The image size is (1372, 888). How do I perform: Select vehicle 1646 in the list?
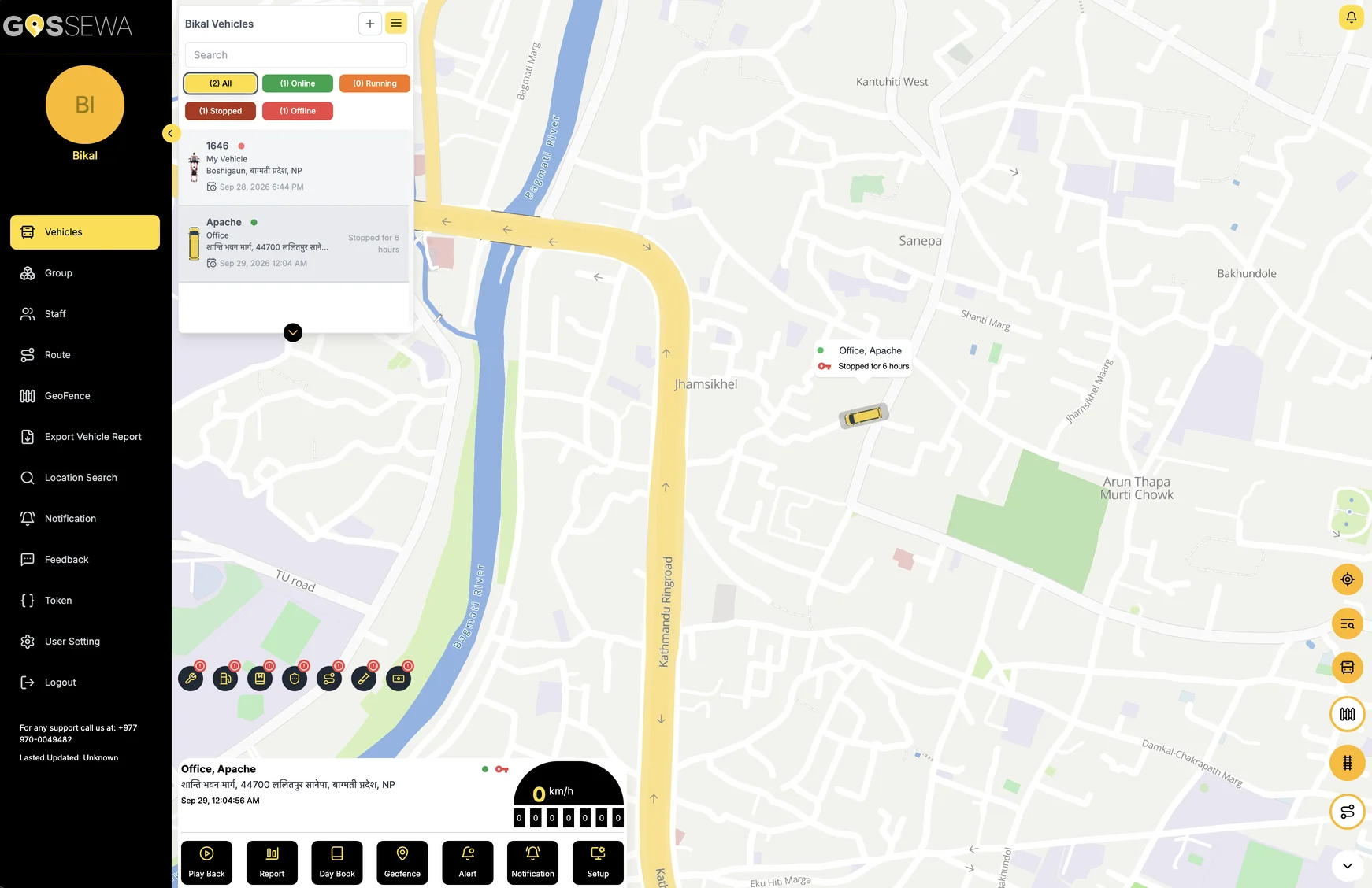click(294, 167)
